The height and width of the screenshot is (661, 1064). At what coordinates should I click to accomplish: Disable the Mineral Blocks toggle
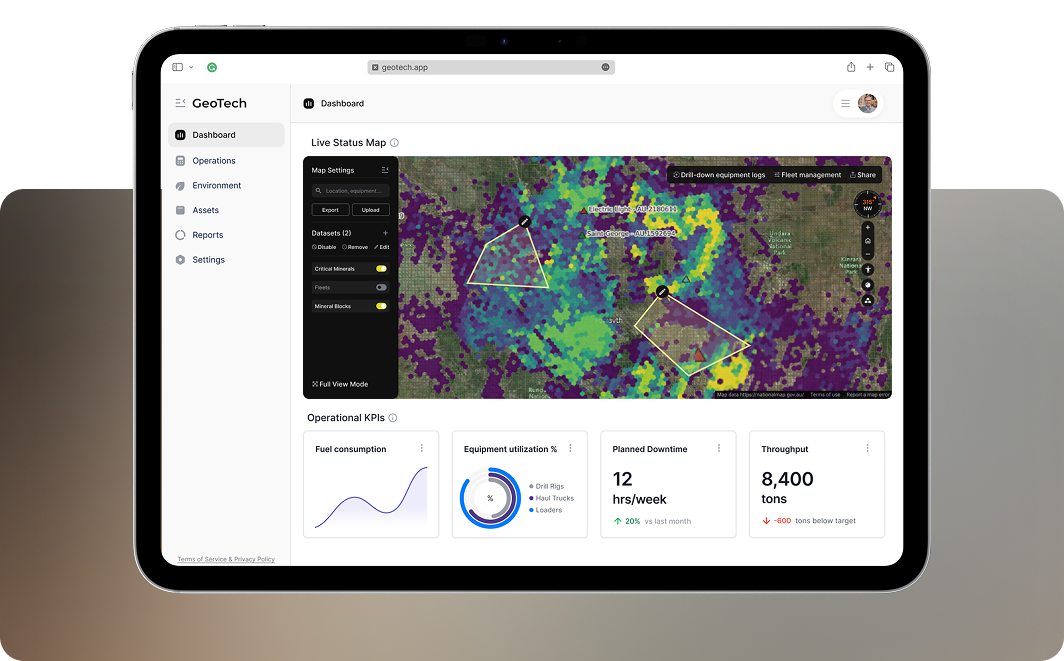(381, 306)
